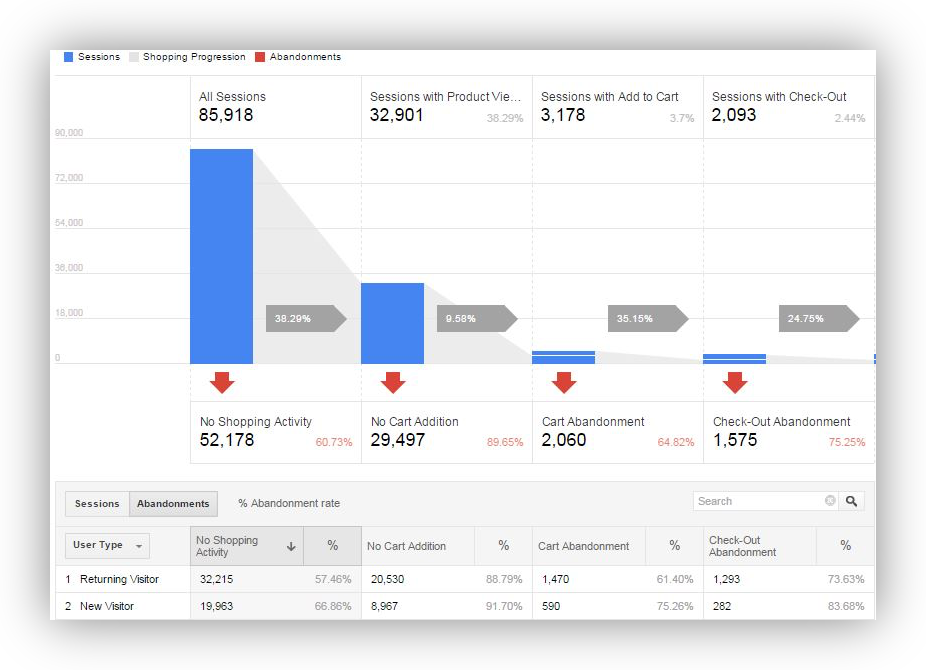
Task: Click the red arrow above Cart Abandonment
Action: [x=564, y=383]
